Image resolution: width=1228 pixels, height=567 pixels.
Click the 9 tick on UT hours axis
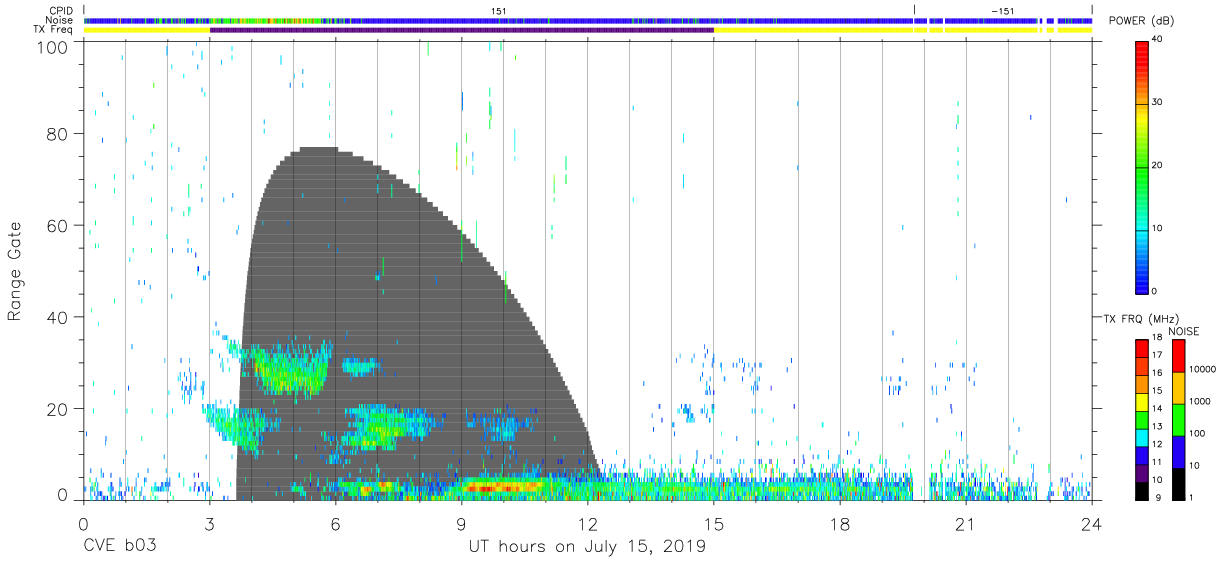[x=461, y=523]
